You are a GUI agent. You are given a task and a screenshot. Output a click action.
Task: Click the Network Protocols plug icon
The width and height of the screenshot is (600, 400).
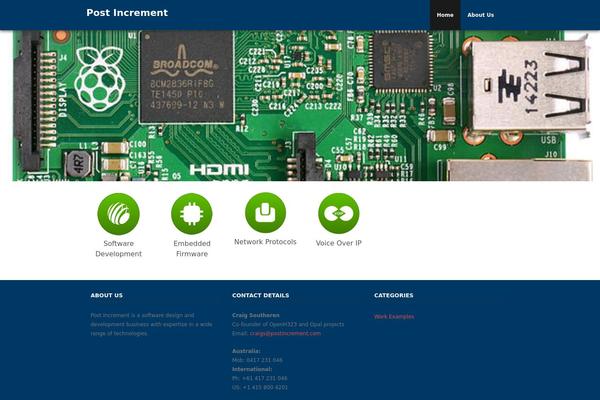pyautogui.click(x=265, y=212)
